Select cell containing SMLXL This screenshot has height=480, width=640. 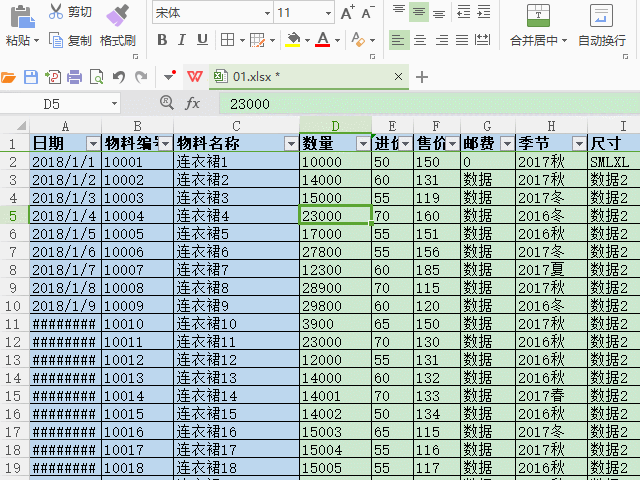point(614,162)
